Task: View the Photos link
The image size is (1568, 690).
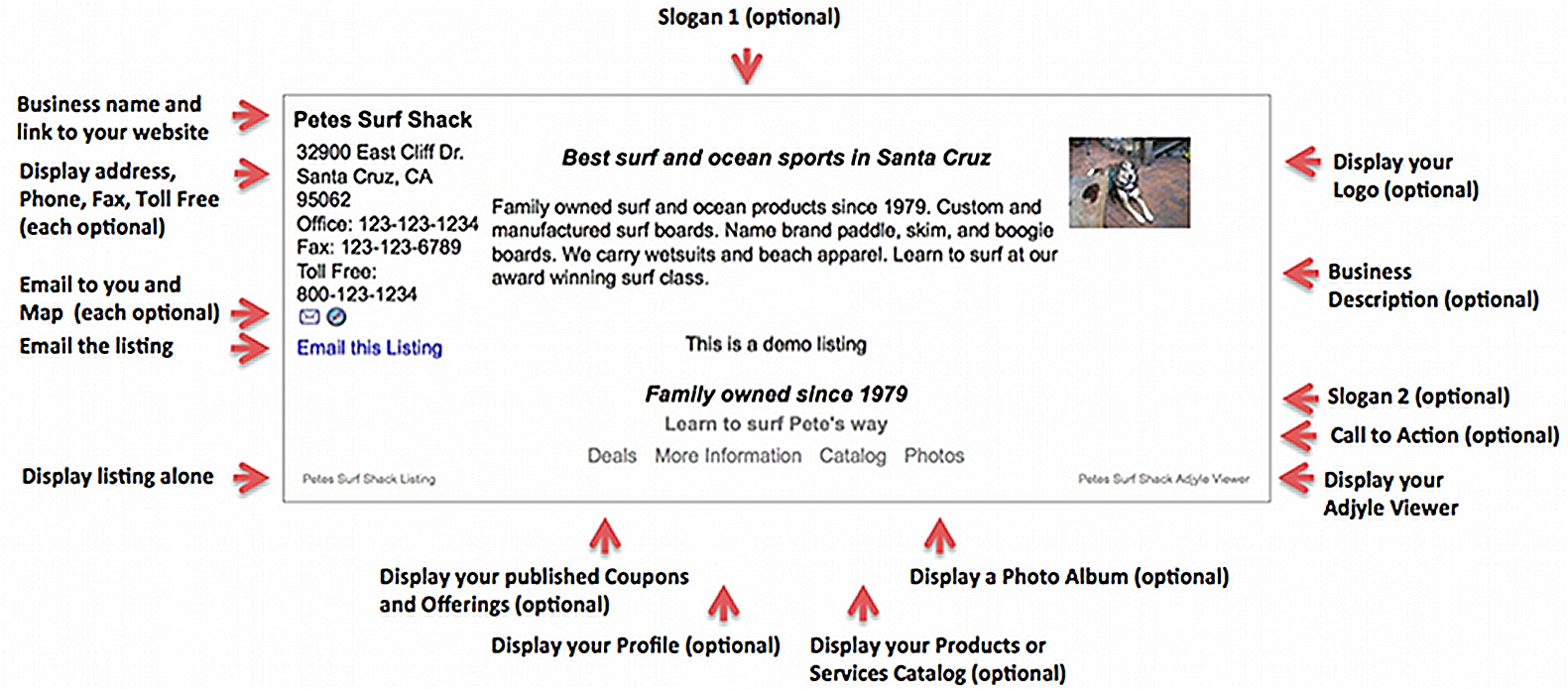Action: tap(934, 456)
